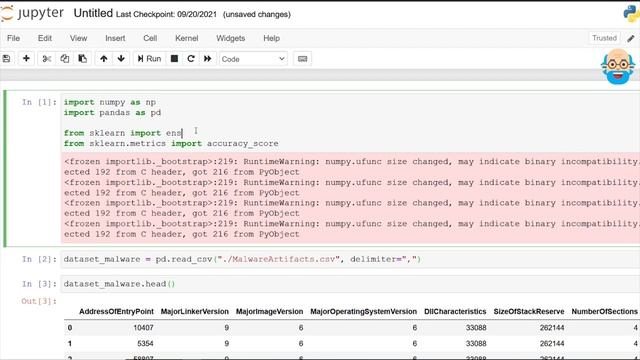Click the MajorImageVersion column header
The width and height of the screenshot is (640, 360).
point(269,311)
